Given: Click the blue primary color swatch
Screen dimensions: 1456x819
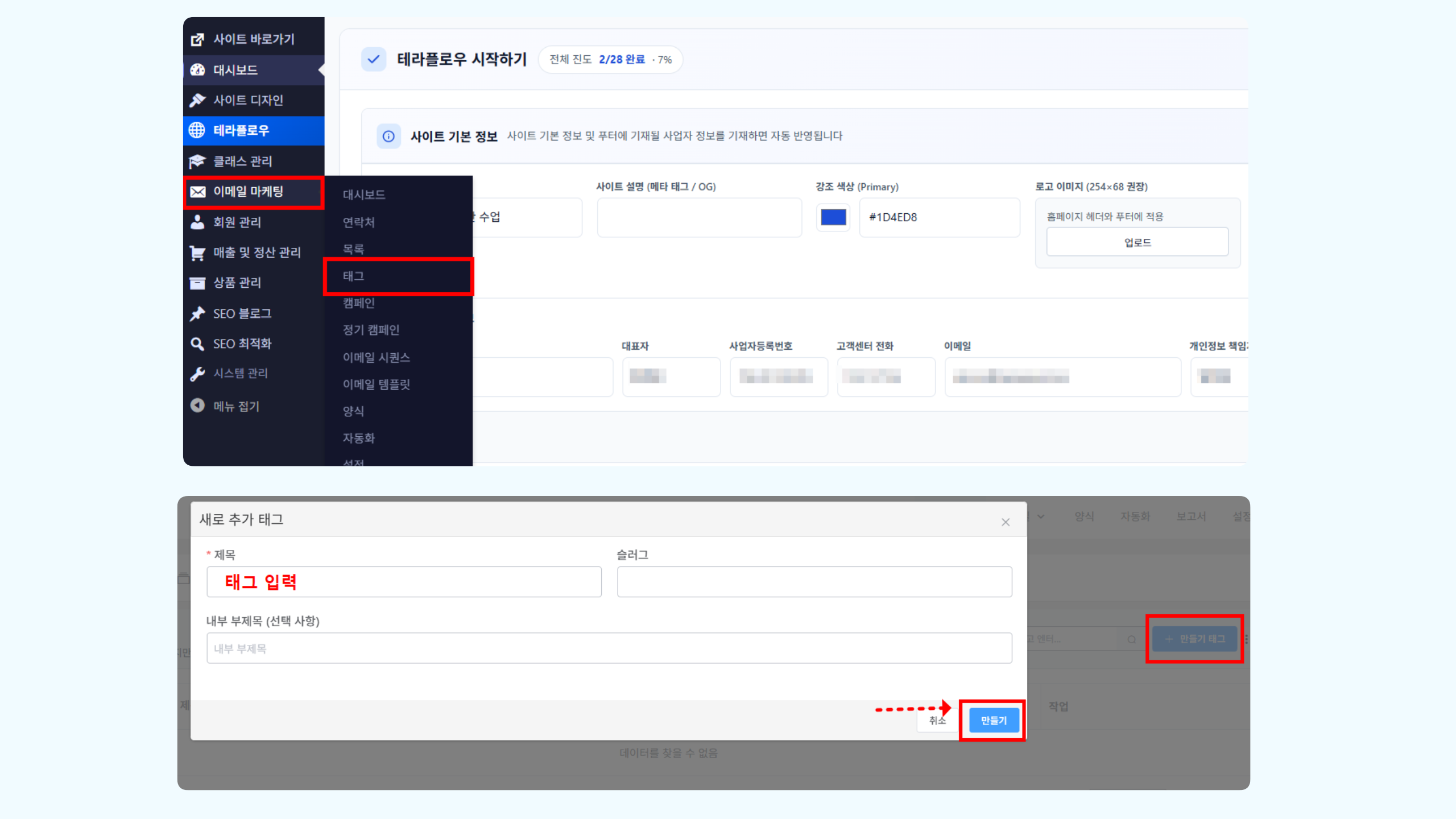Looking at the screenshot, I should click(833, 217).
